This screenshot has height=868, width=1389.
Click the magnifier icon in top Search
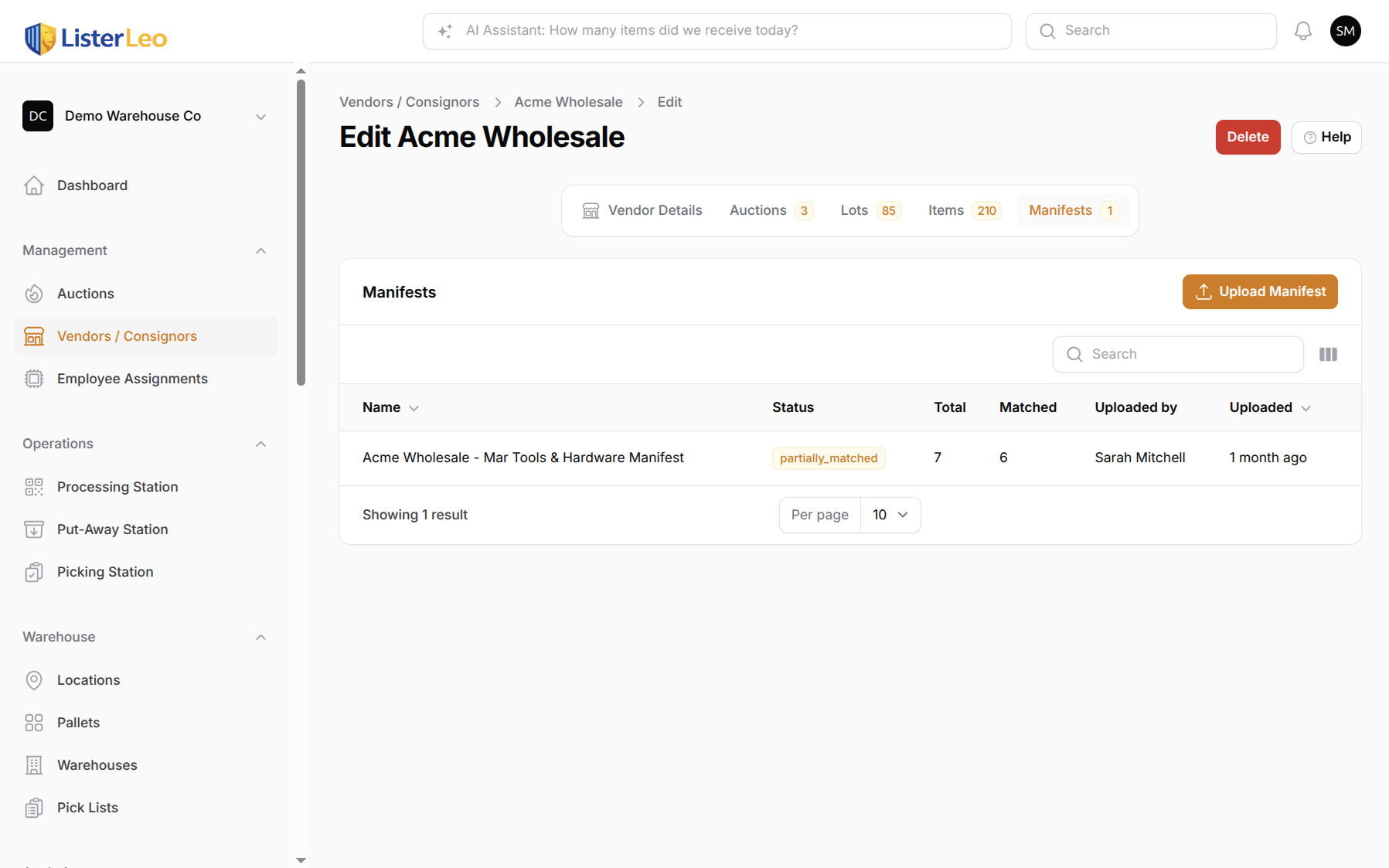[1047, 31]
